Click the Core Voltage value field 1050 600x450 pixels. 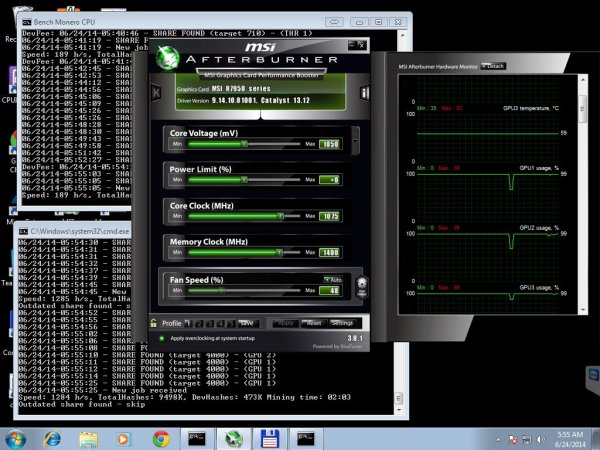click(x=331, y=144)
